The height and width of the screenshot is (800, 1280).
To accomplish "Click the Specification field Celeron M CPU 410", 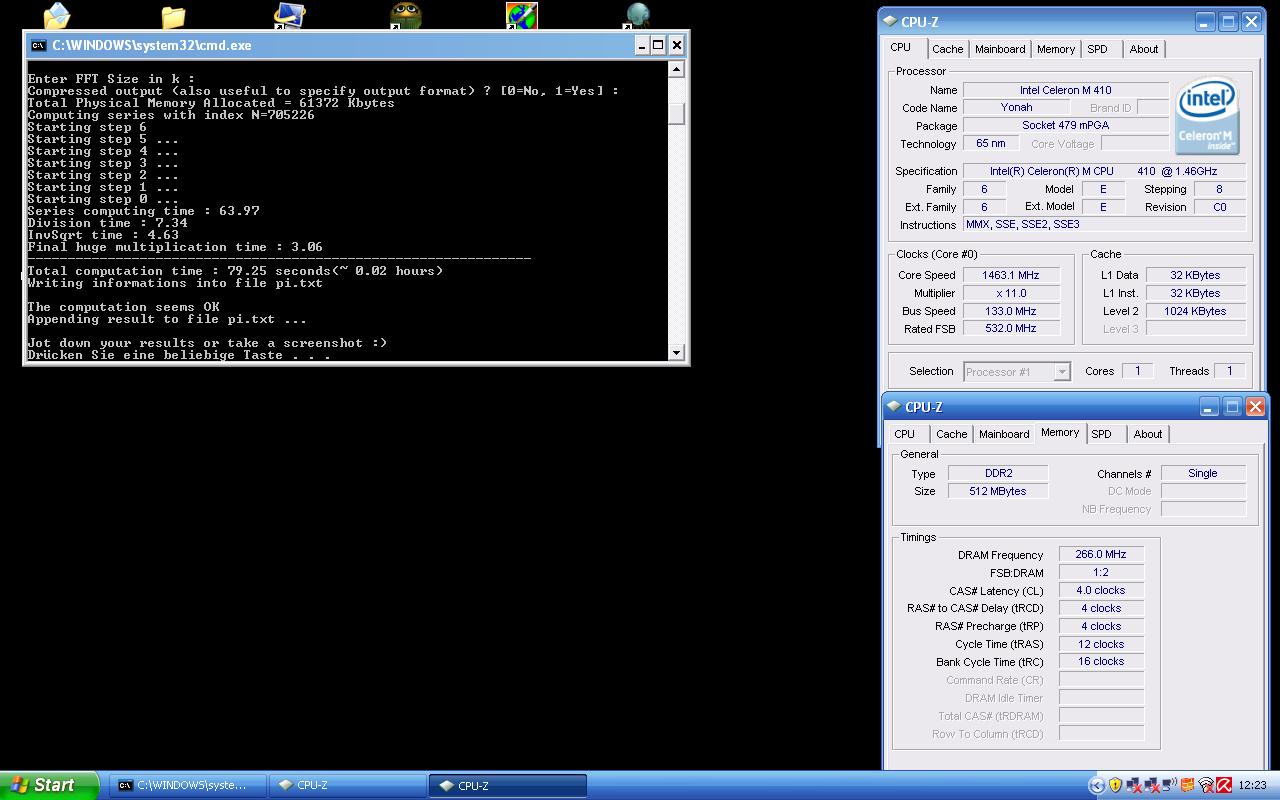I will tap(1104, 172).
